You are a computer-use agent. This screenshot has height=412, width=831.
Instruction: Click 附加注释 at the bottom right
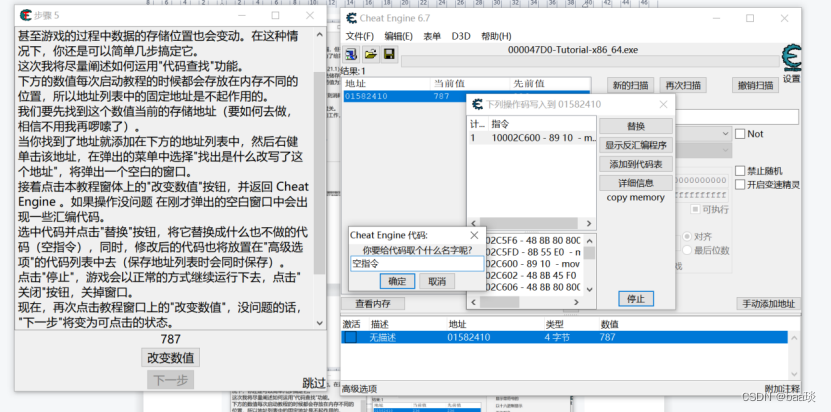coord(782,389)
